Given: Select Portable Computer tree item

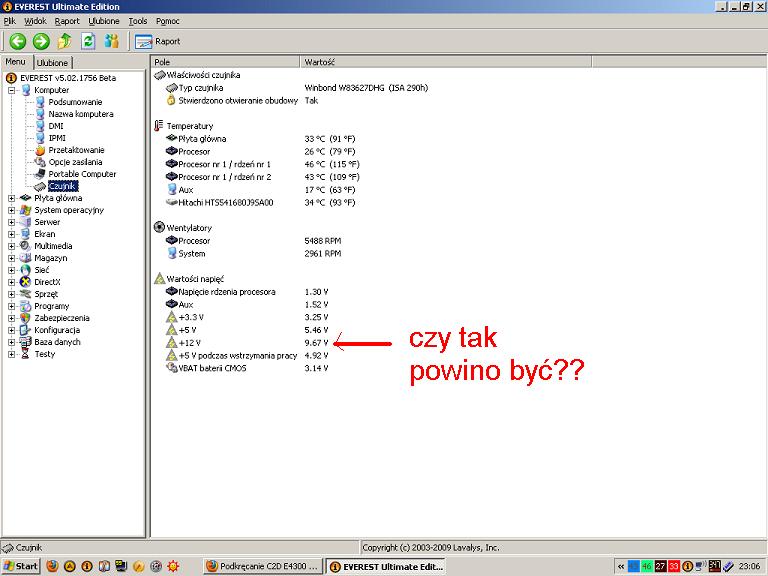Looking at the screenshot, I should (82, 174).
